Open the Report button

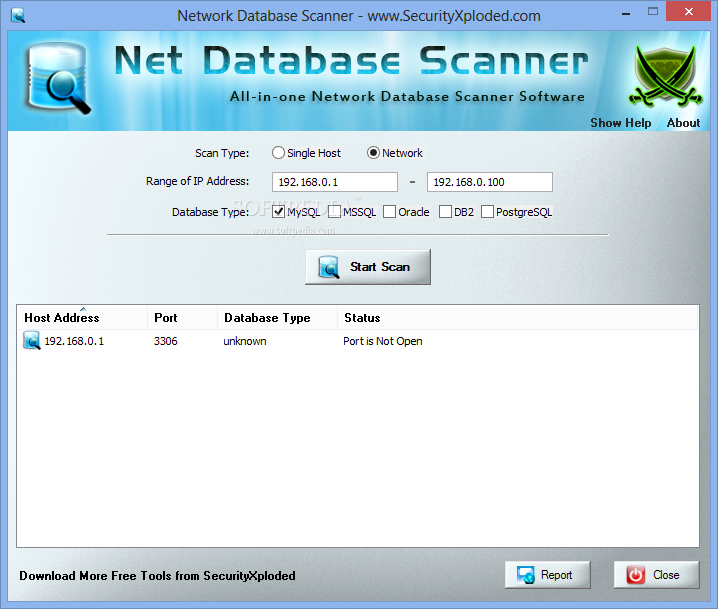pos(548,575)
